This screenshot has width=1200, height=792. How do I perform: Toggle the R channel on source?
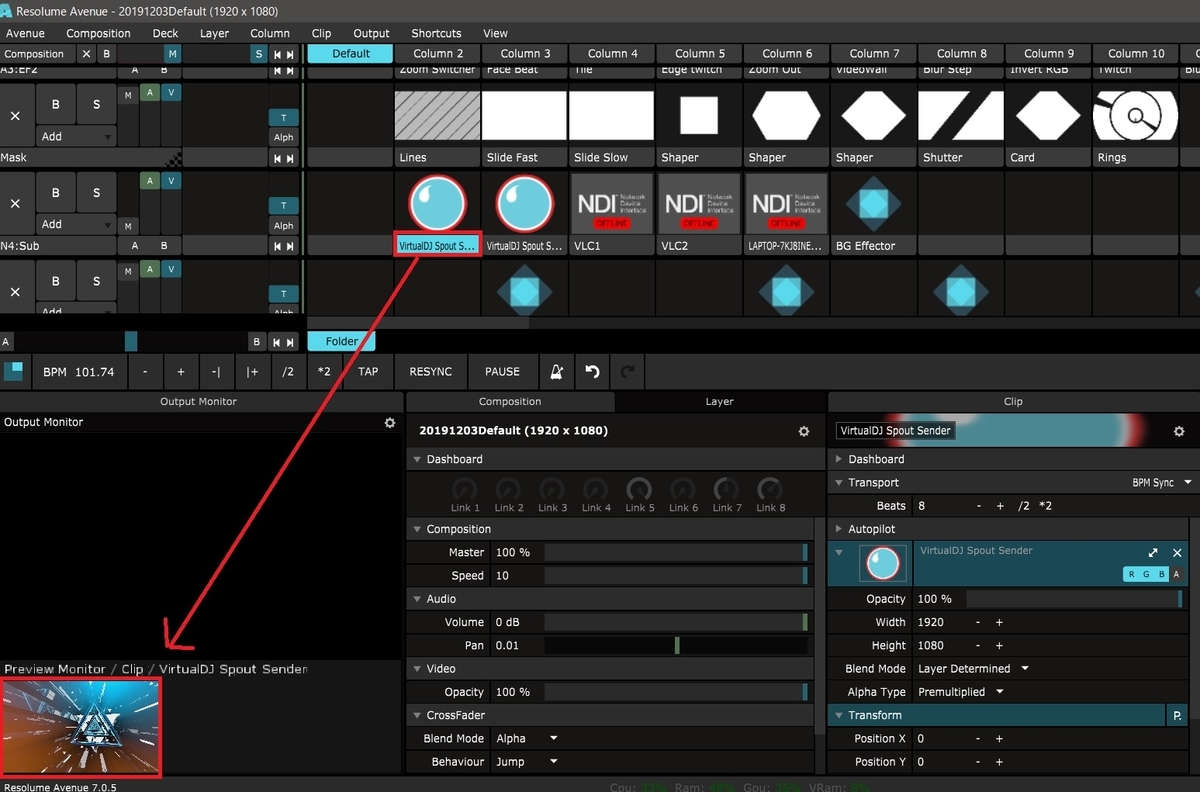[x=1131, y=574]
